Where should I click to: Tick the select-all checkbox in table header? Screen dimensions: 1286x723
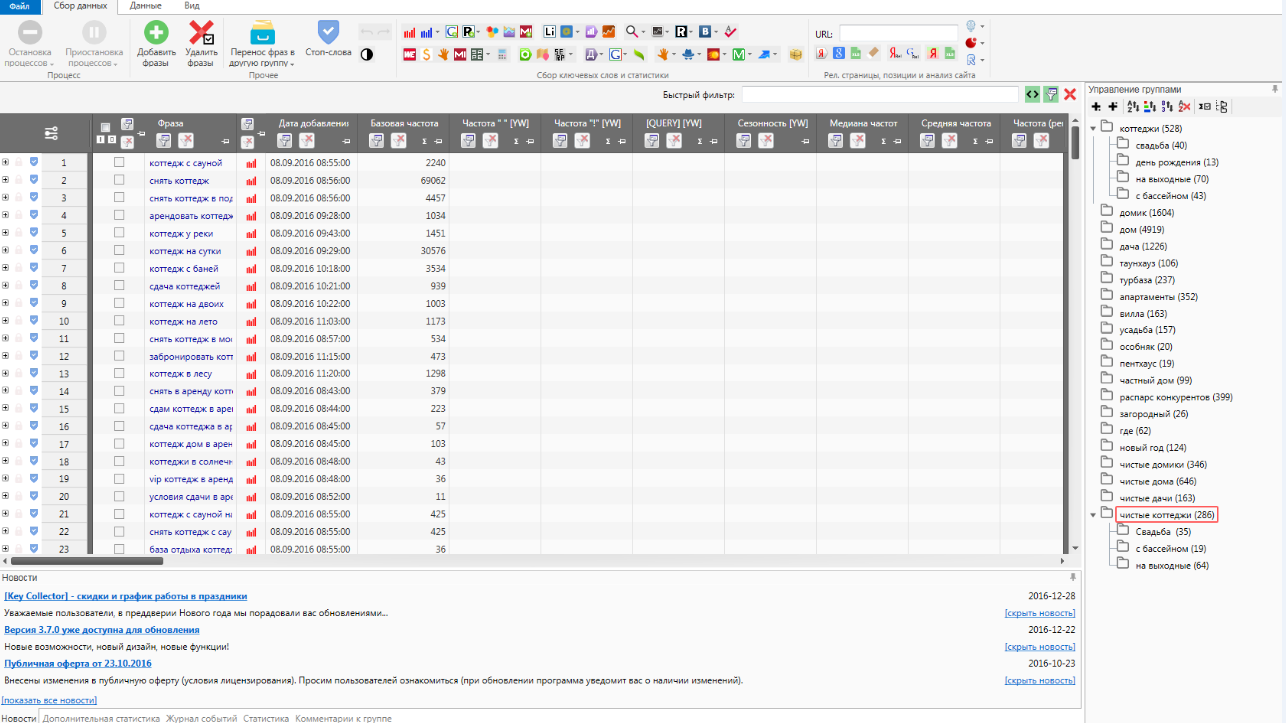click(105, 127)
